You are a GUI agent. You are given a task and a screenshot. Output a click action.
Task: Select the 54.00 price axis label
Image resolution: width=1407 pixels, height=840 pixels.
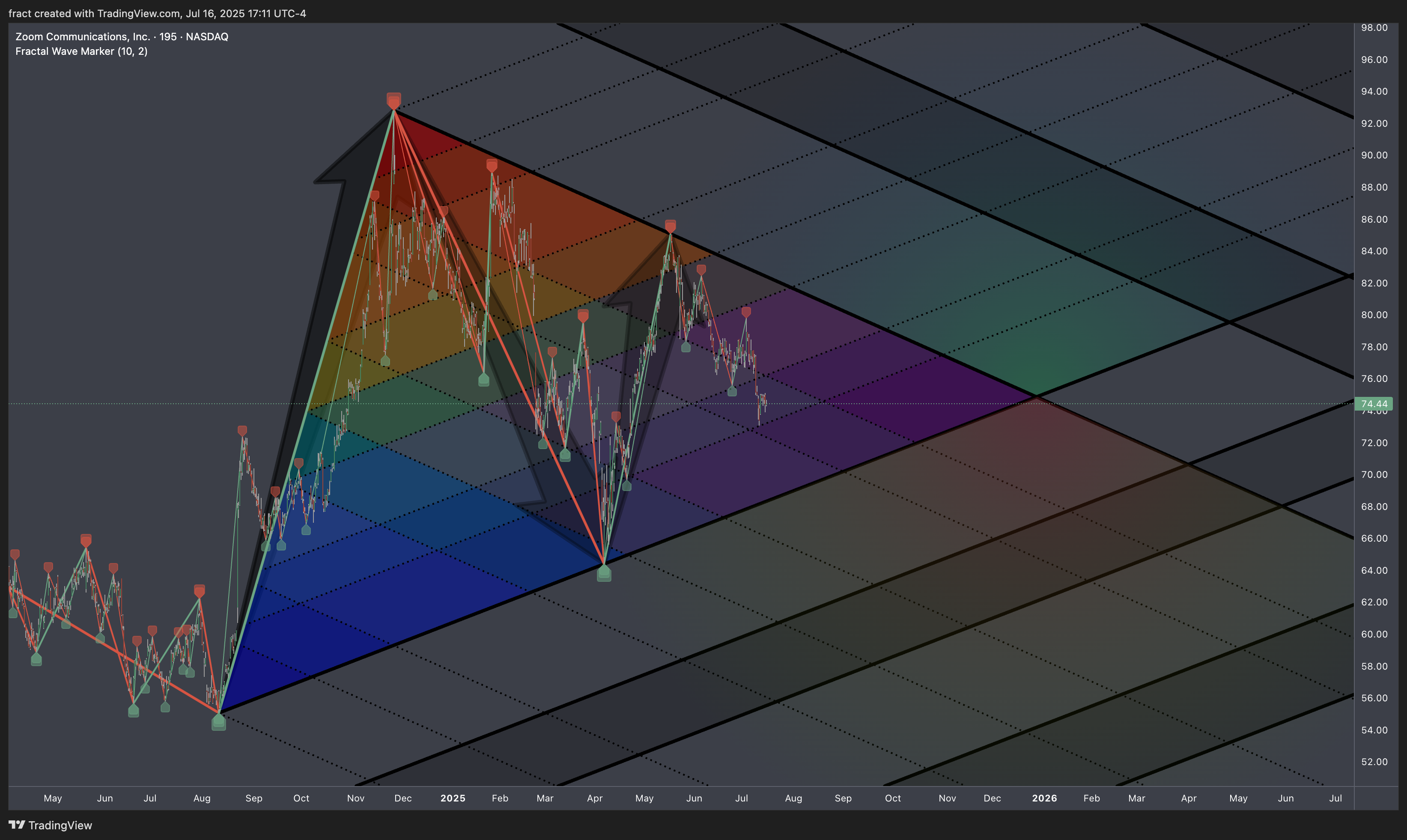click(x=1374, y=730)
